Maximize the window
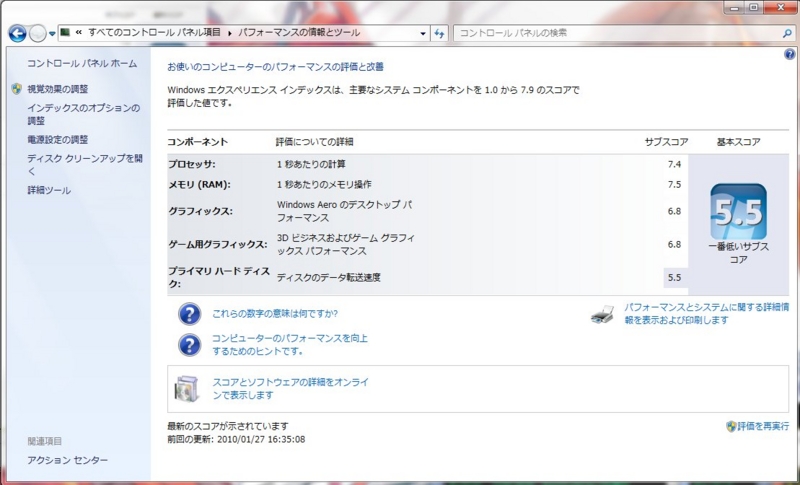Viewport: 800px width, 485px height. pos(754,7)
